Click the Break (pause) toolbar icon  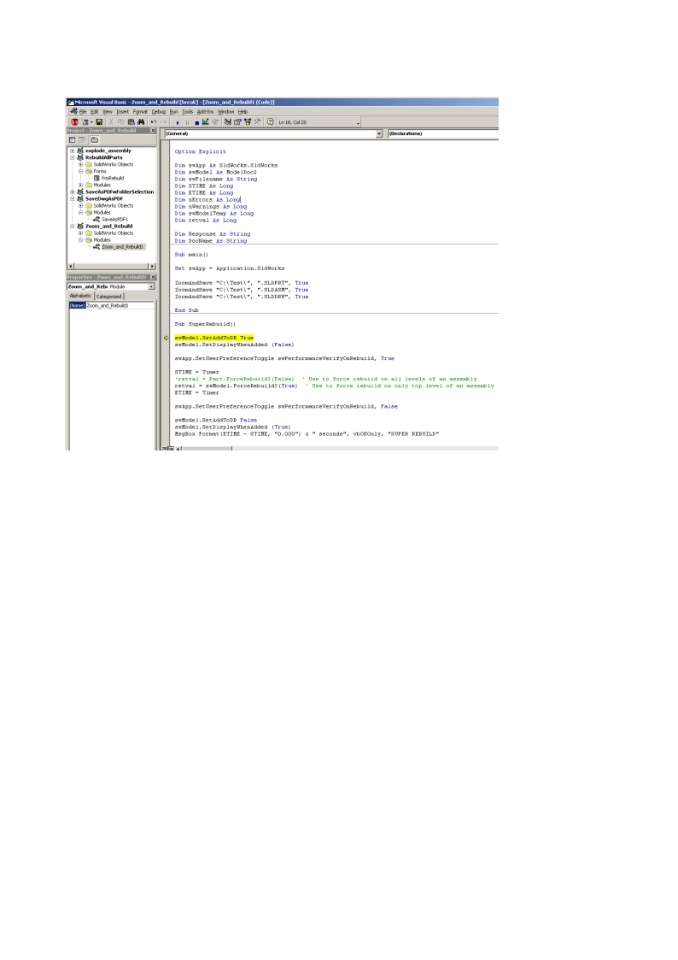tap(187, 122)
